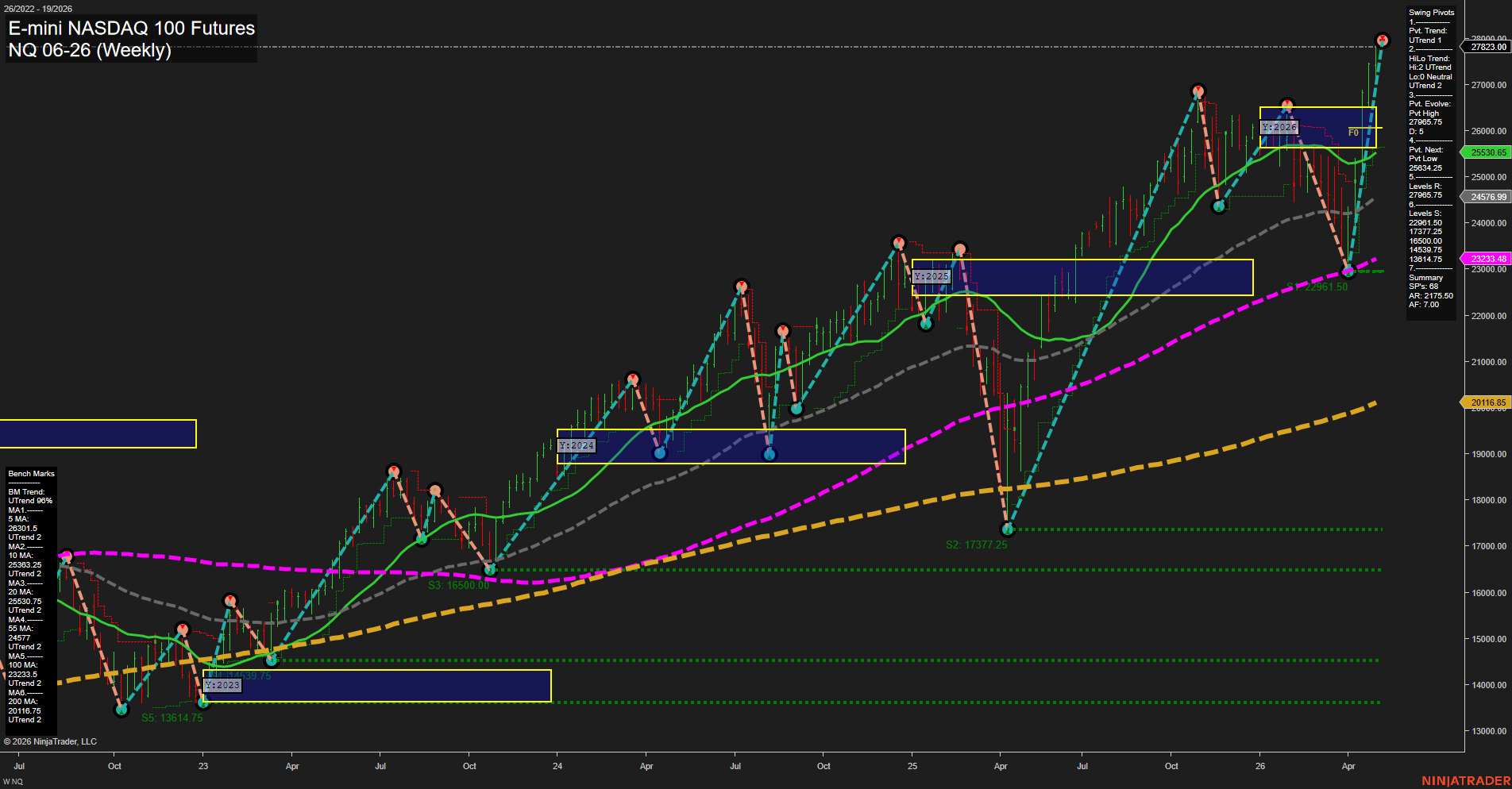Click the Y:2025 yearly zone label

(x=931, y=276)
